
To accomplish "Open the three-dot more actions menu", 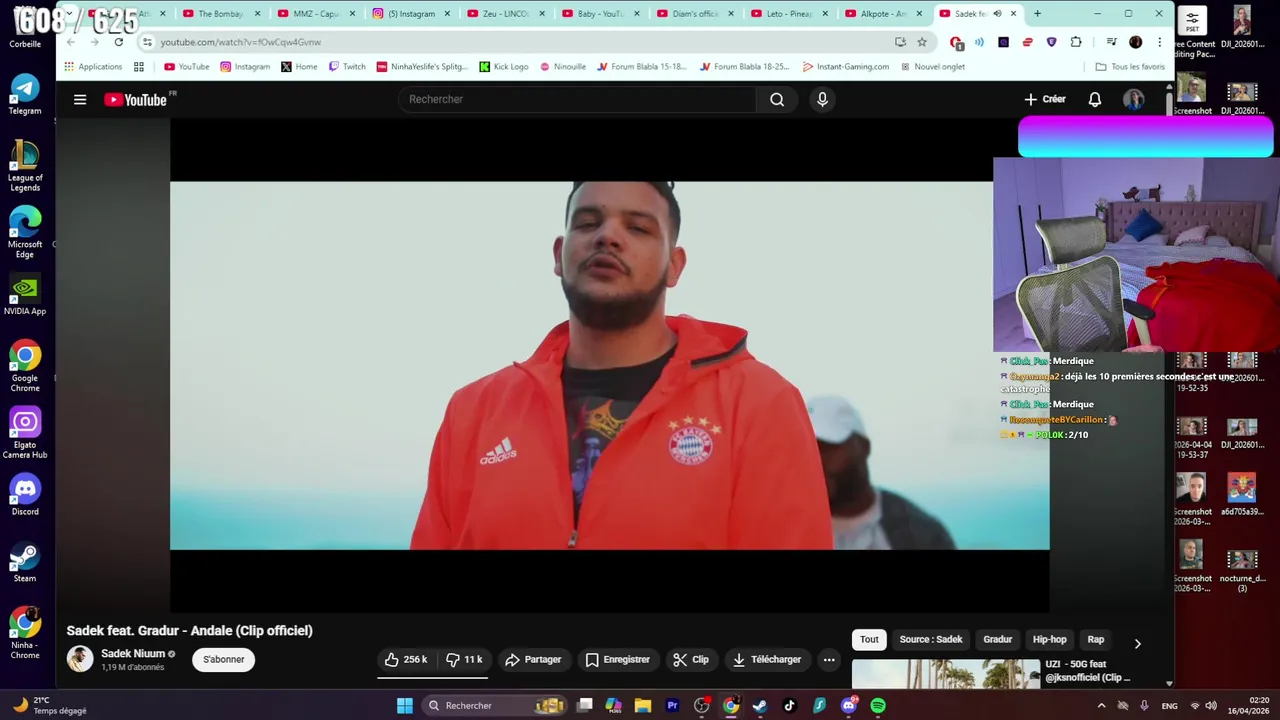I will coord(829,659).
